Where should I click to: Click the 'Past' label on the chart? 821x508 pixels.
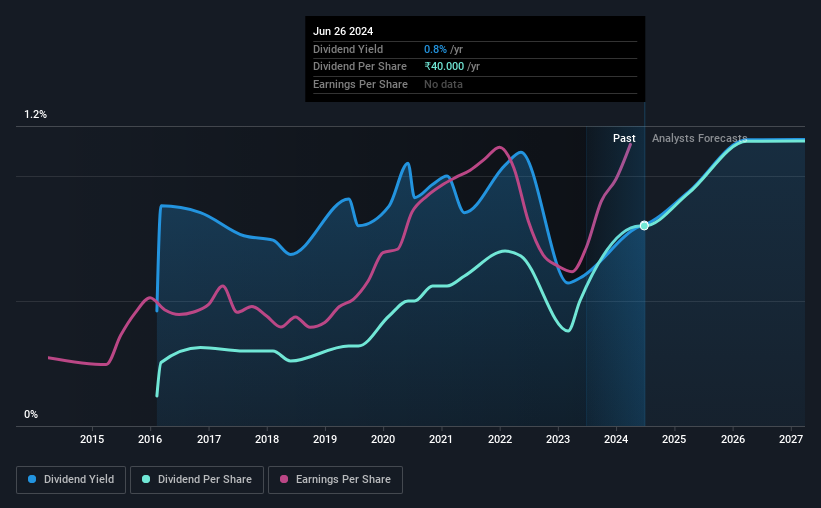624,138
